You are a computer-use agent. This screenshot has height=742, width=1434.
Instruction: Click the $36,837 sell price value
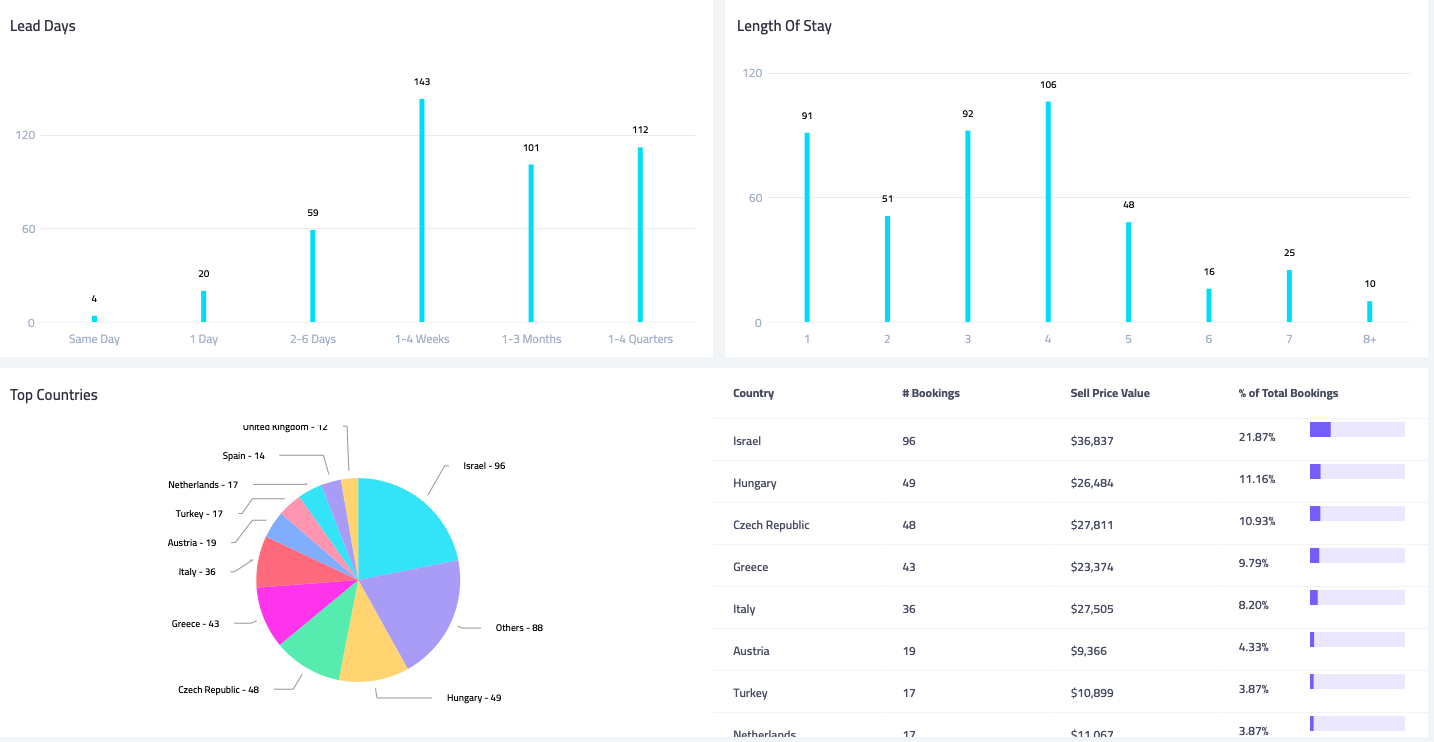click(1092, 441)
